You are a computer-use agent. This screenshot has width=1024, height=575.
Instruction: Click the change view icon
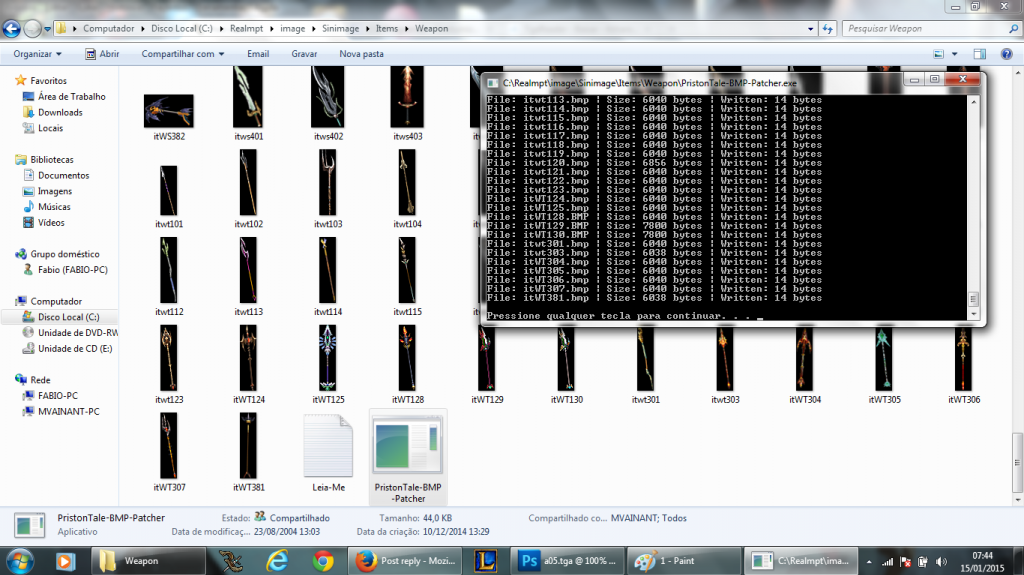tap(938, 54)
